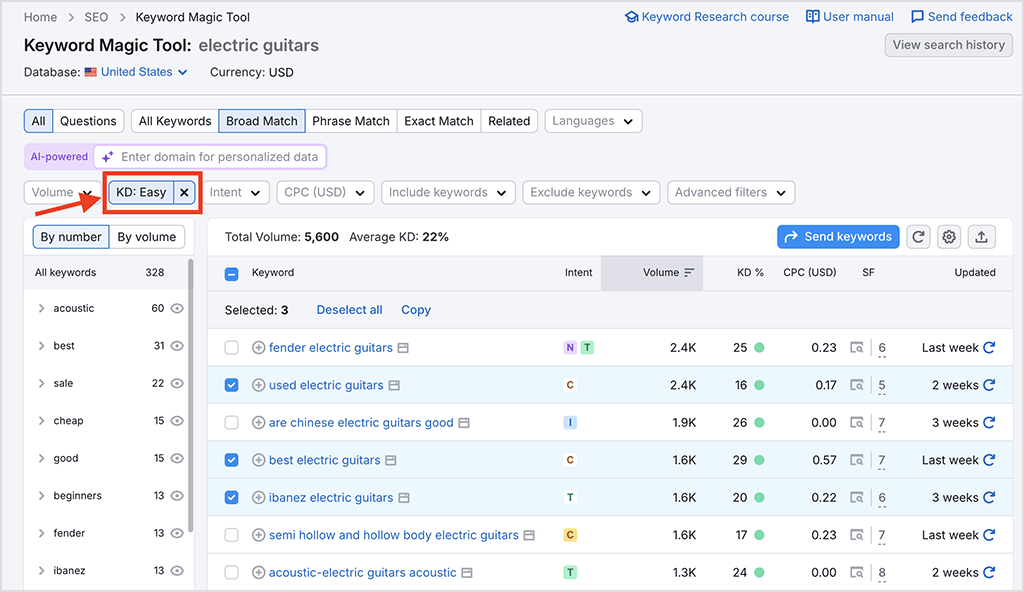The image size is (1024, 592).
Task: Uncheck the used electric guitars checkbox
Action: tap(231, 385)
